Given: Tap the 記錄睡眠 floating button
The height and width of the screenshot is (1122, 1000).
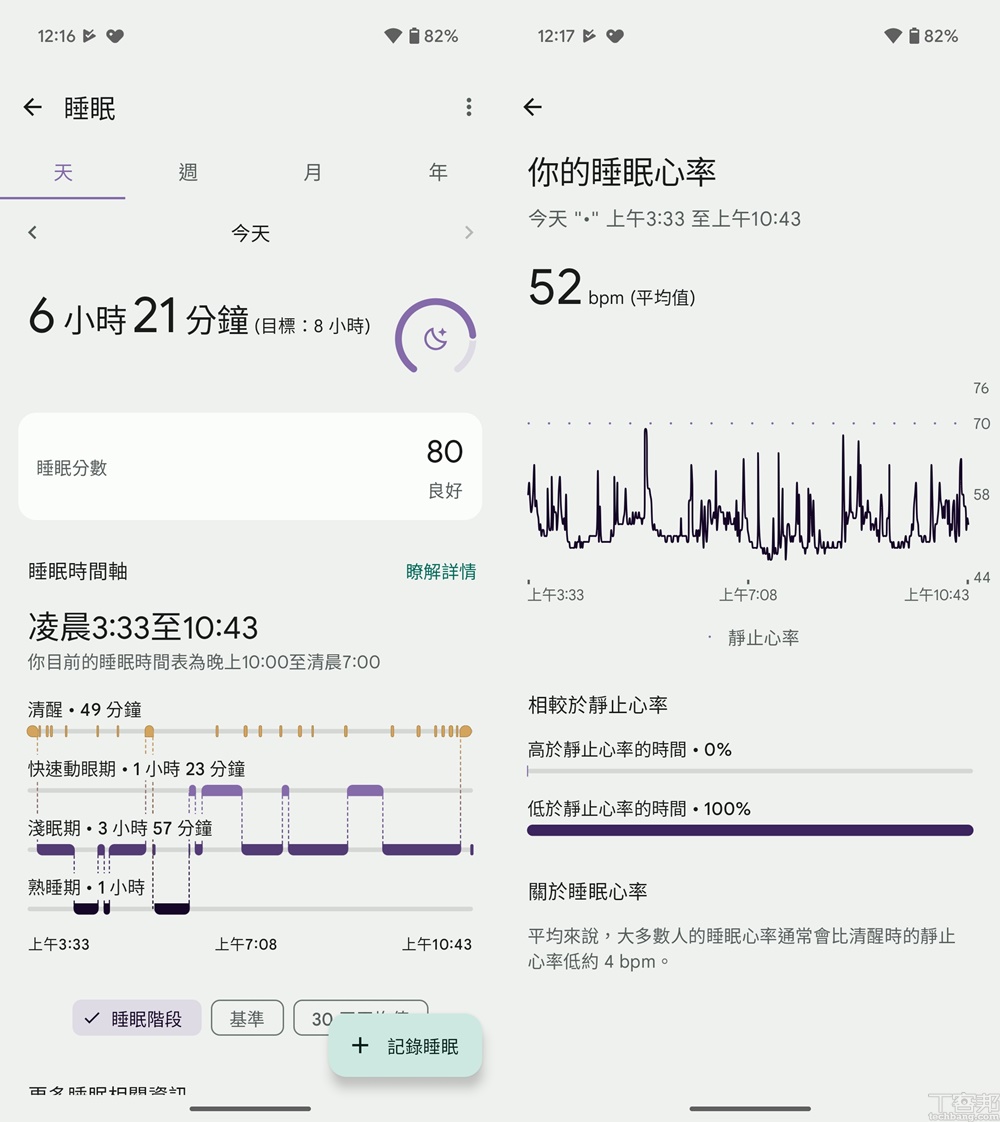Looking at the screenshot, I should (x=406, y=1045).
